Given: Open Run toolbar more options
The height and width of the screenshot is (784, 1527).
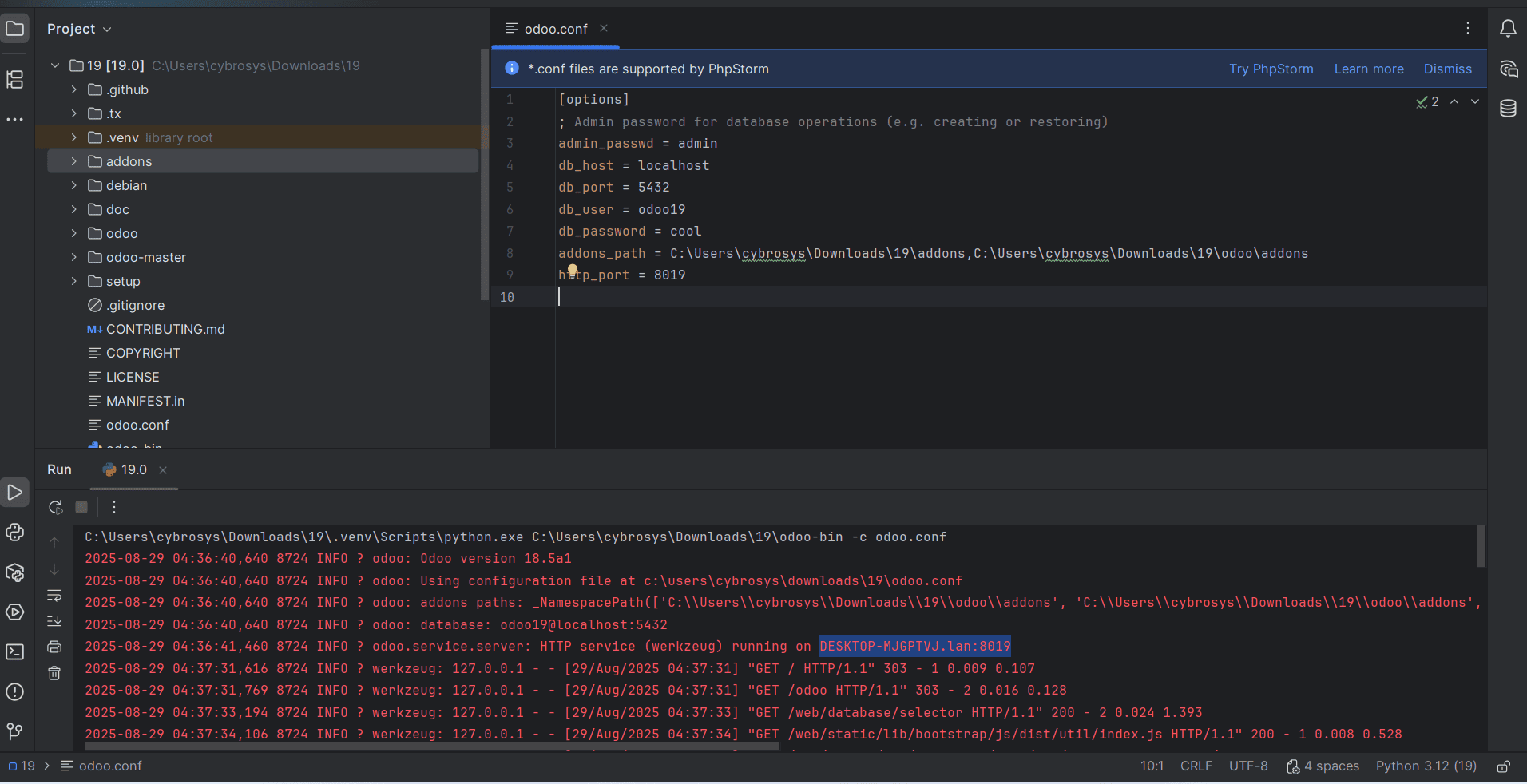Looking at the screenshot, I should coord(114,507).
